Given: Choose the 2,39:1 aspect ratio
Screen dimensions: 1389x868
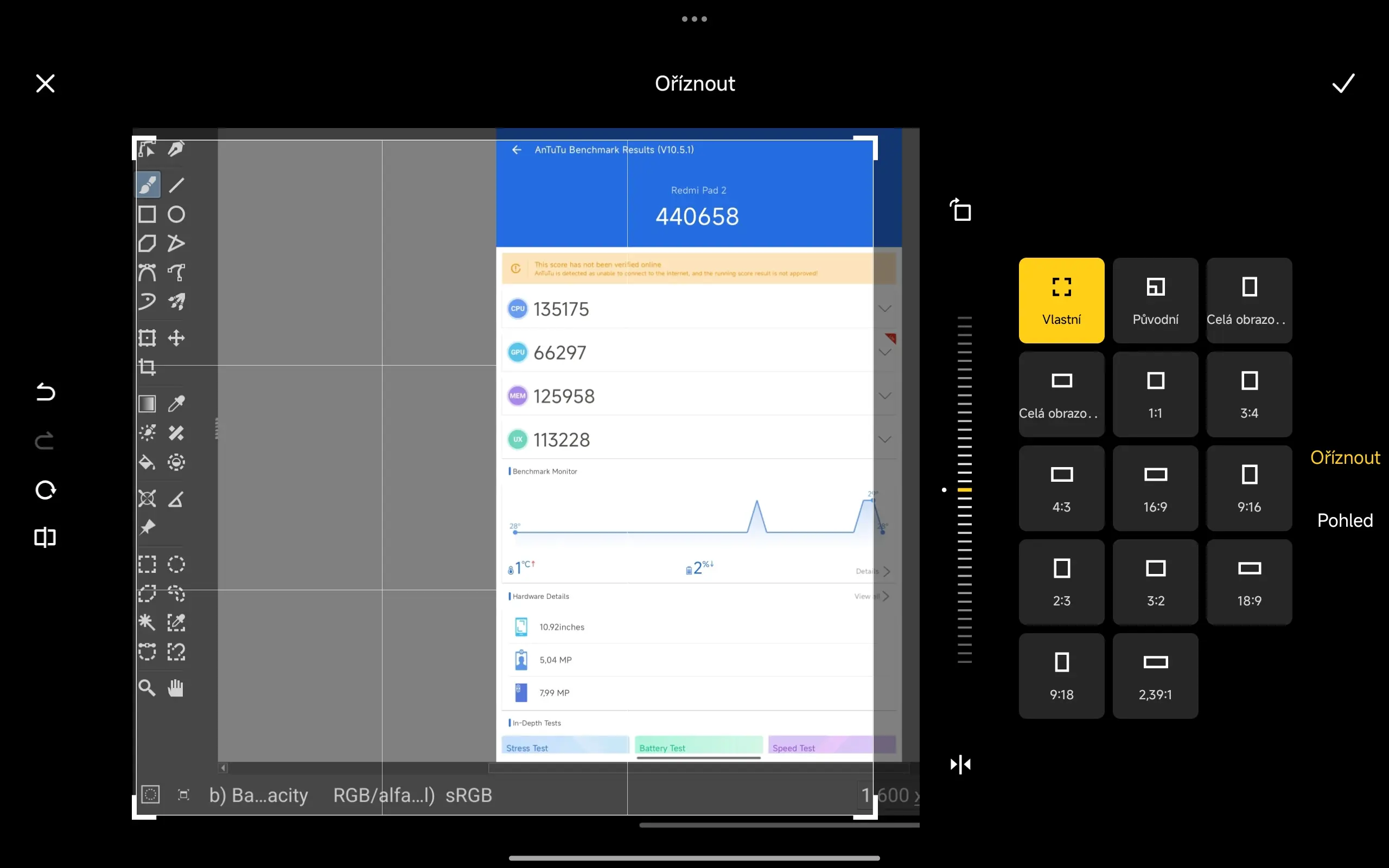Looking at the screenshot, I should tap(1155, 676).
